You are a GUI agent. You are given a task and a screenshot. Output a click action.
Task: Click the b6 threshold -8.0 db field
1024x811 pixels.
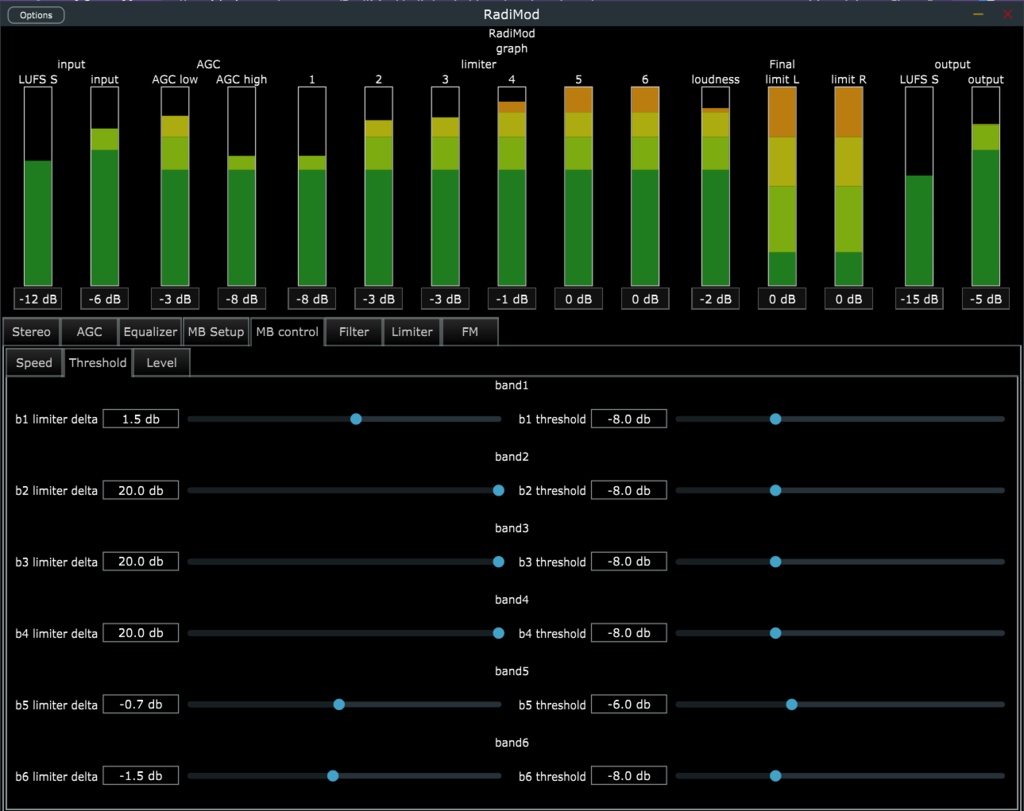click(629, 776)
